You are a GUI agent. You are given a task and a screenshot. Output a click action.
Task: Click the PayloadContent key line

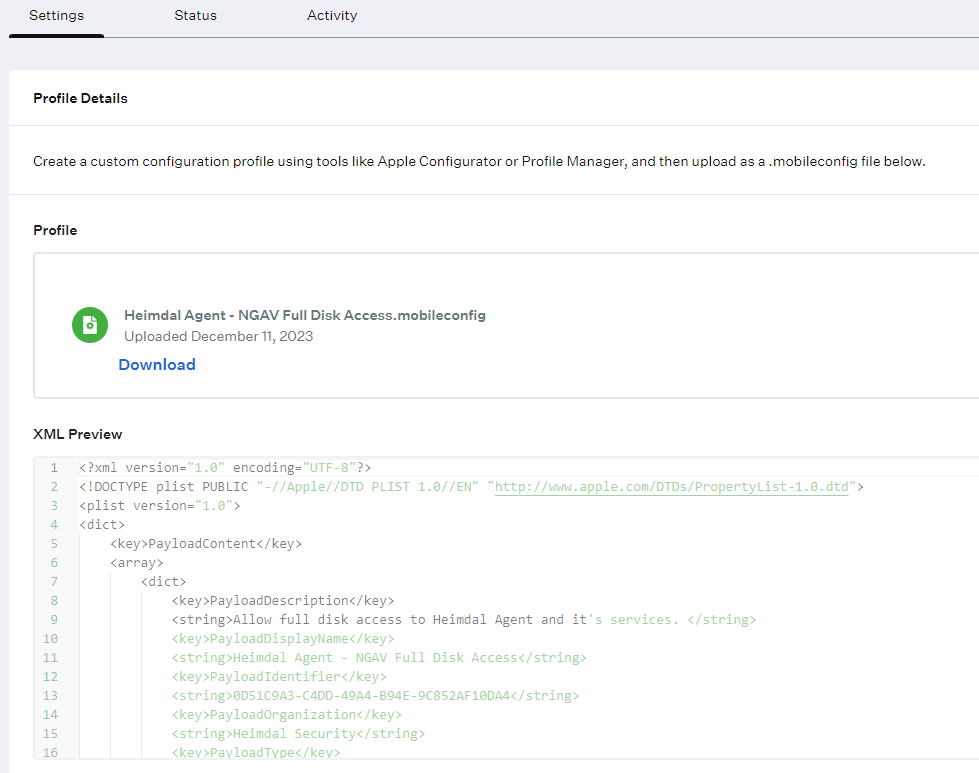tap(206, 544)
